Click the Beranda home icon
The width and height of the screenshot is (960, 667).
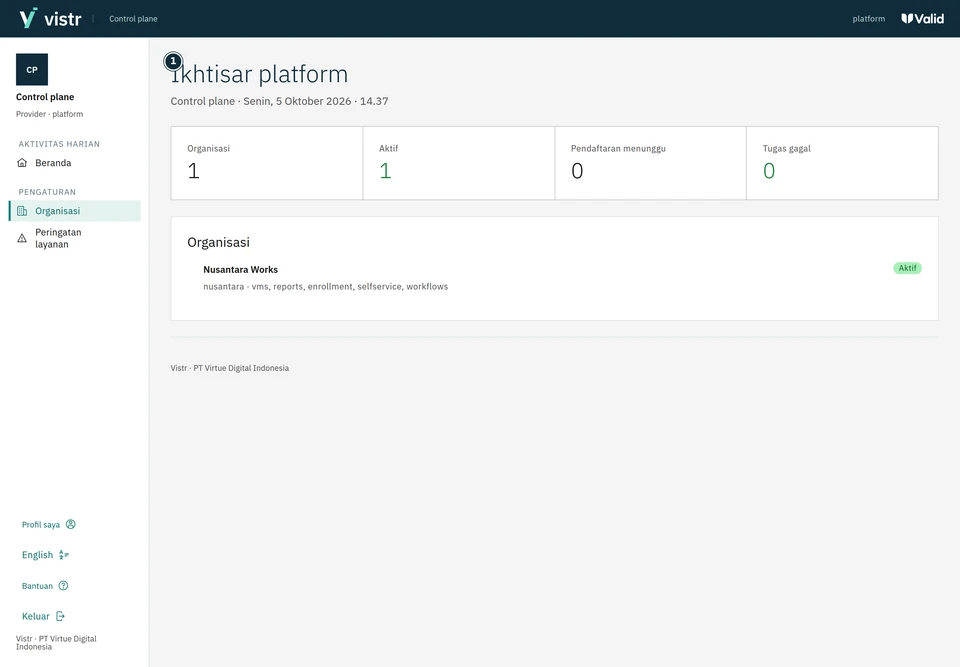[22, 163]
